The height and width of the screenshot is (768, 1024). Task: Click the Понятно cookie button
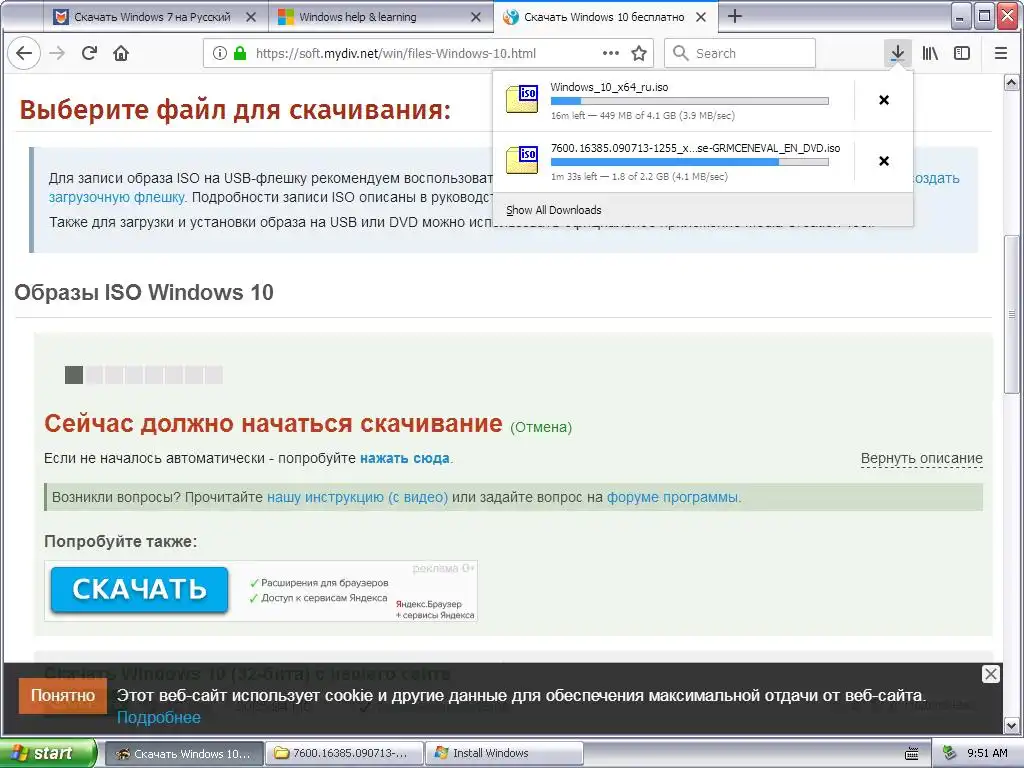pos(63,696)
